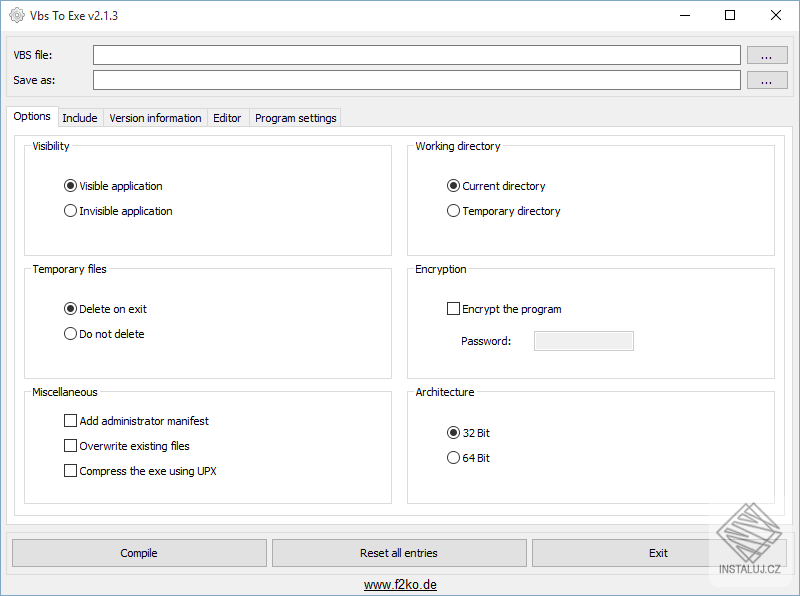Open the Version information tab
Image resolution: width=800 pixels, height=596 pixels.
point(155,118)
